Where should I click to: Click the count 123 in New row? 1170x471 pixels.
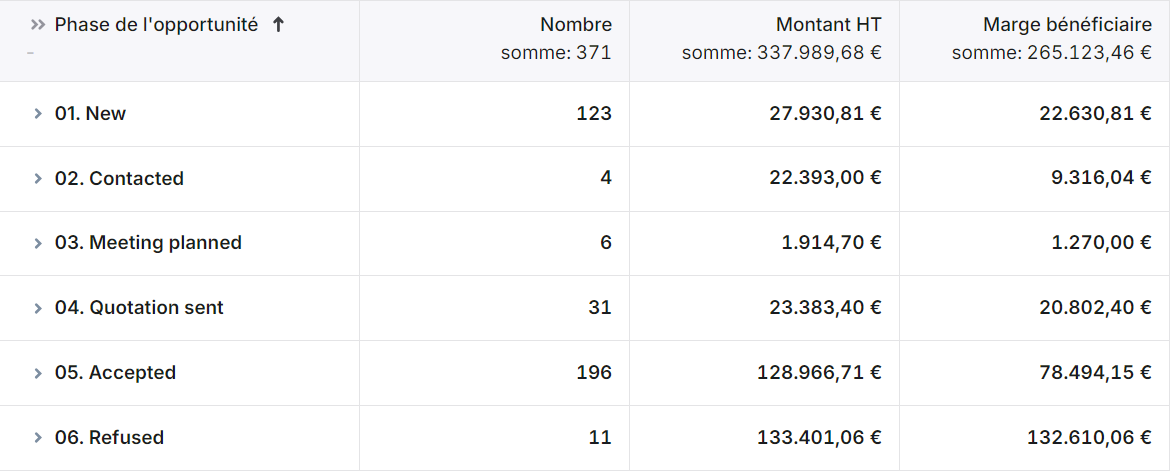(594, 113)
